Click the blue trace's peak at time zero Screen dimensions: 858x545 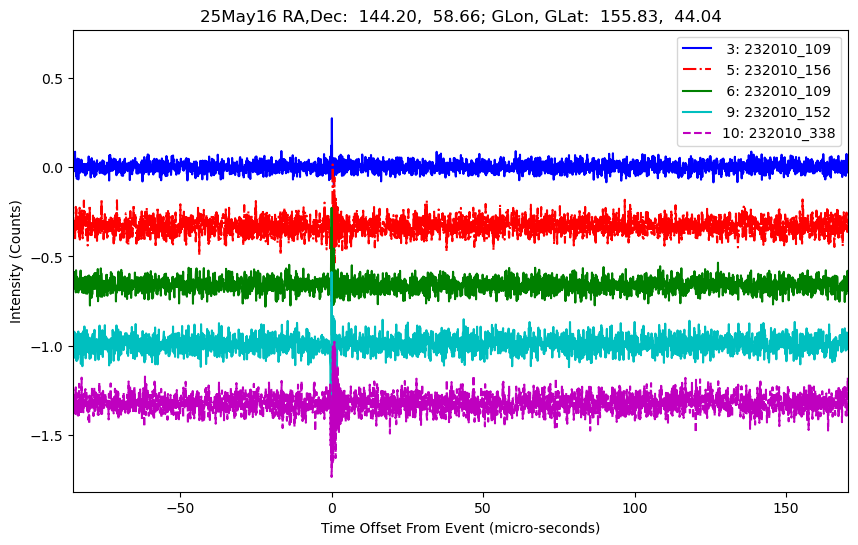[332, 119]
